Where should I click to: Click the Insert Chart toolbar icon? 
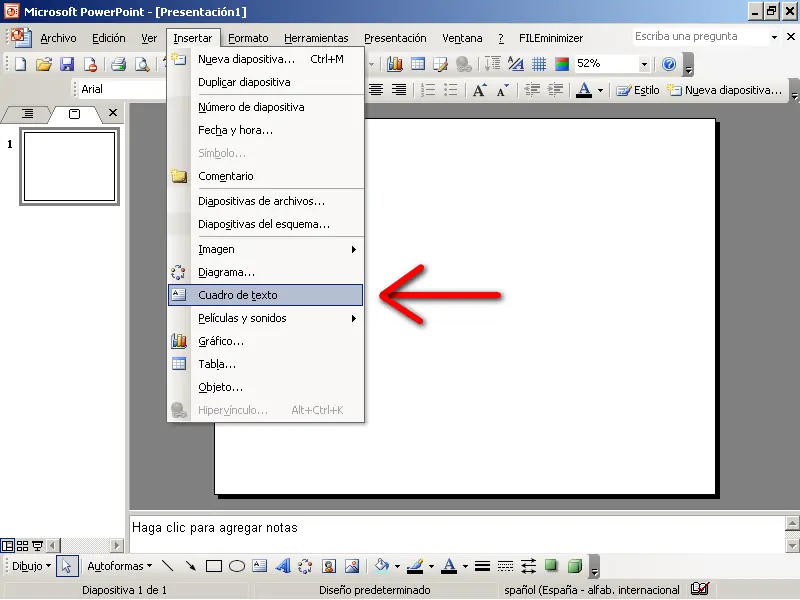tap(394, 64)
